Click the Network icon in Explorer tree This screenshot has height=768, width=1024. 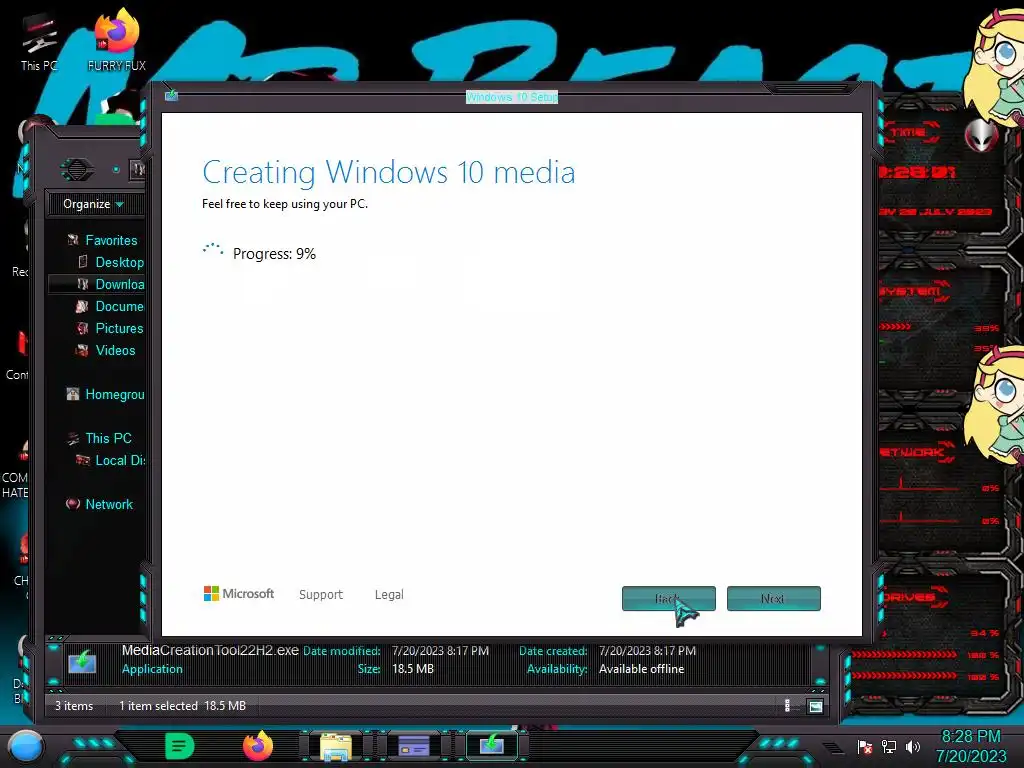[x=72, y=504]
